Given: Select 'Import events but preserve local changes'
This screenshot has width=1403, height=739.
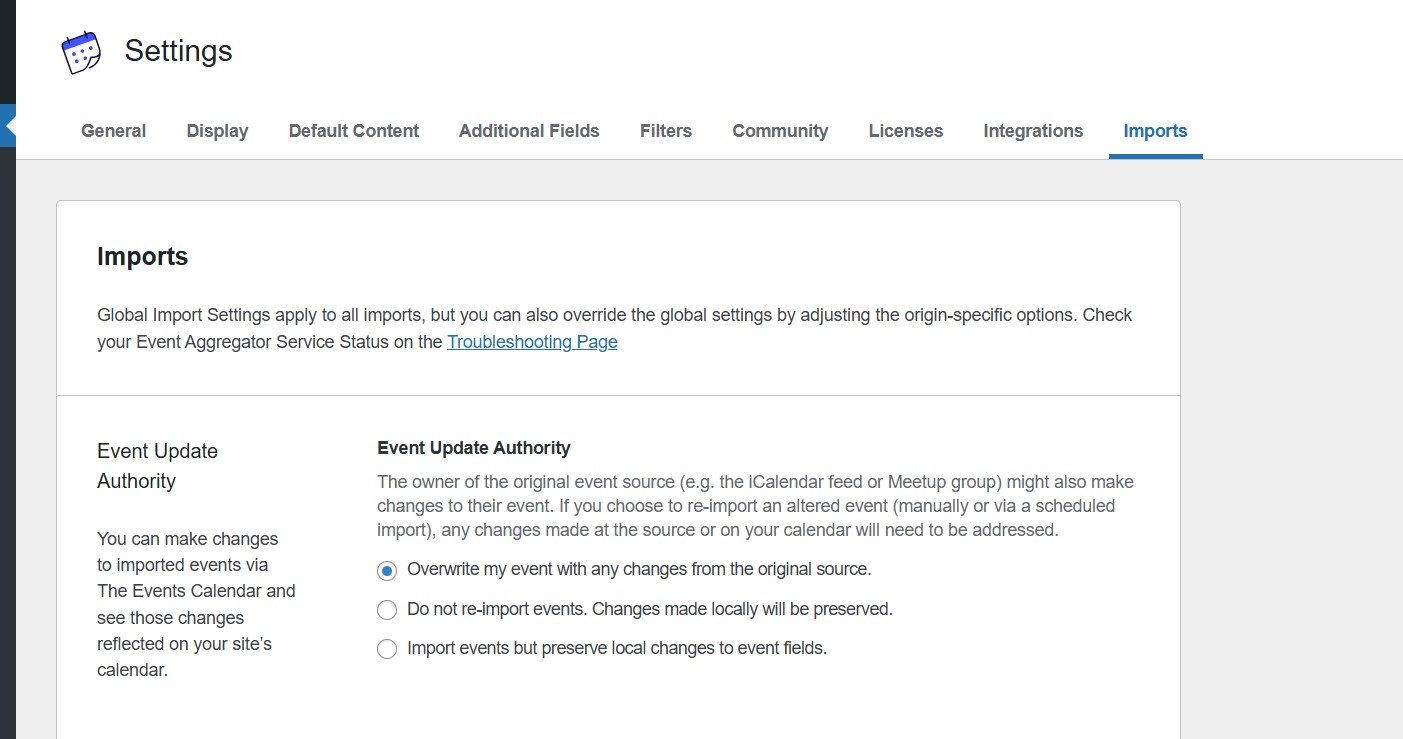Looking at the screenshot, I should [387, 649].
